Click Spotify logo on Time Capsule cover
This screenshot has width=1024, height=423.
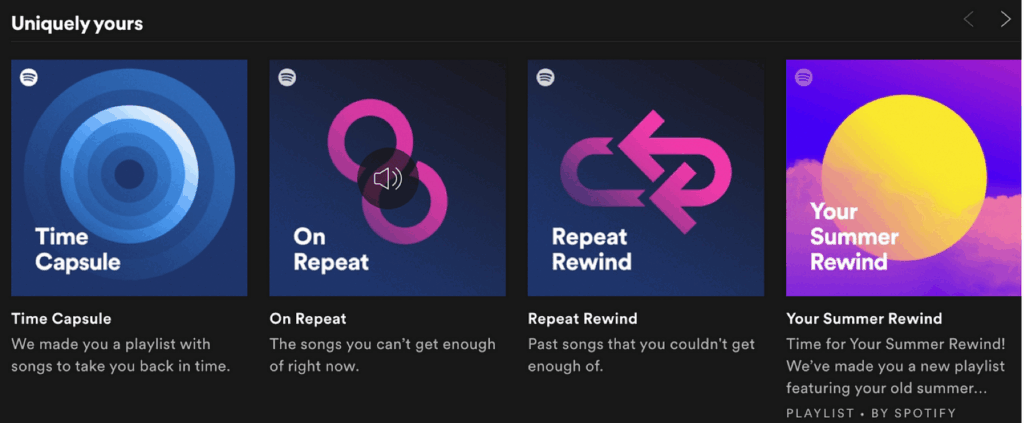point(29,77)
